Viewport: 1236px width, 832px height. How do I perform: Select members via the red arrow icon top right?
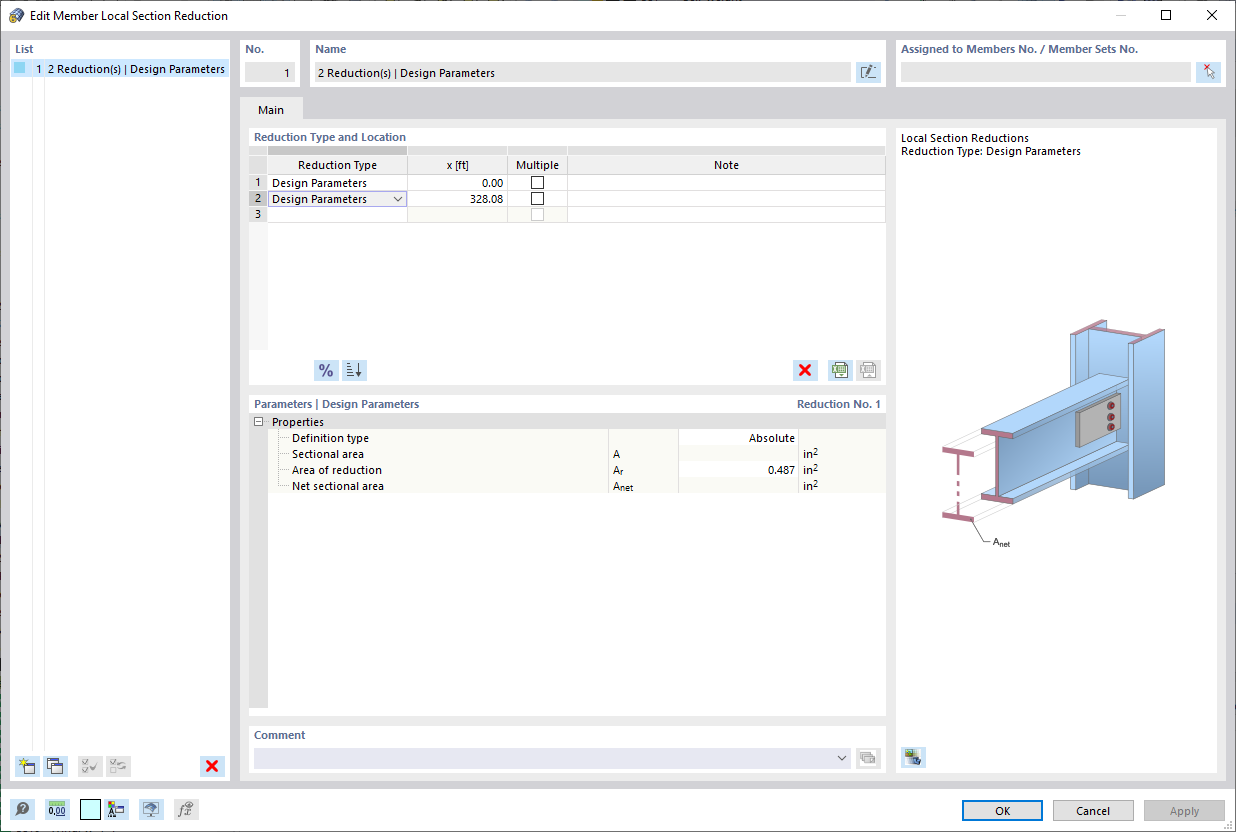(x=1208, y=71)
